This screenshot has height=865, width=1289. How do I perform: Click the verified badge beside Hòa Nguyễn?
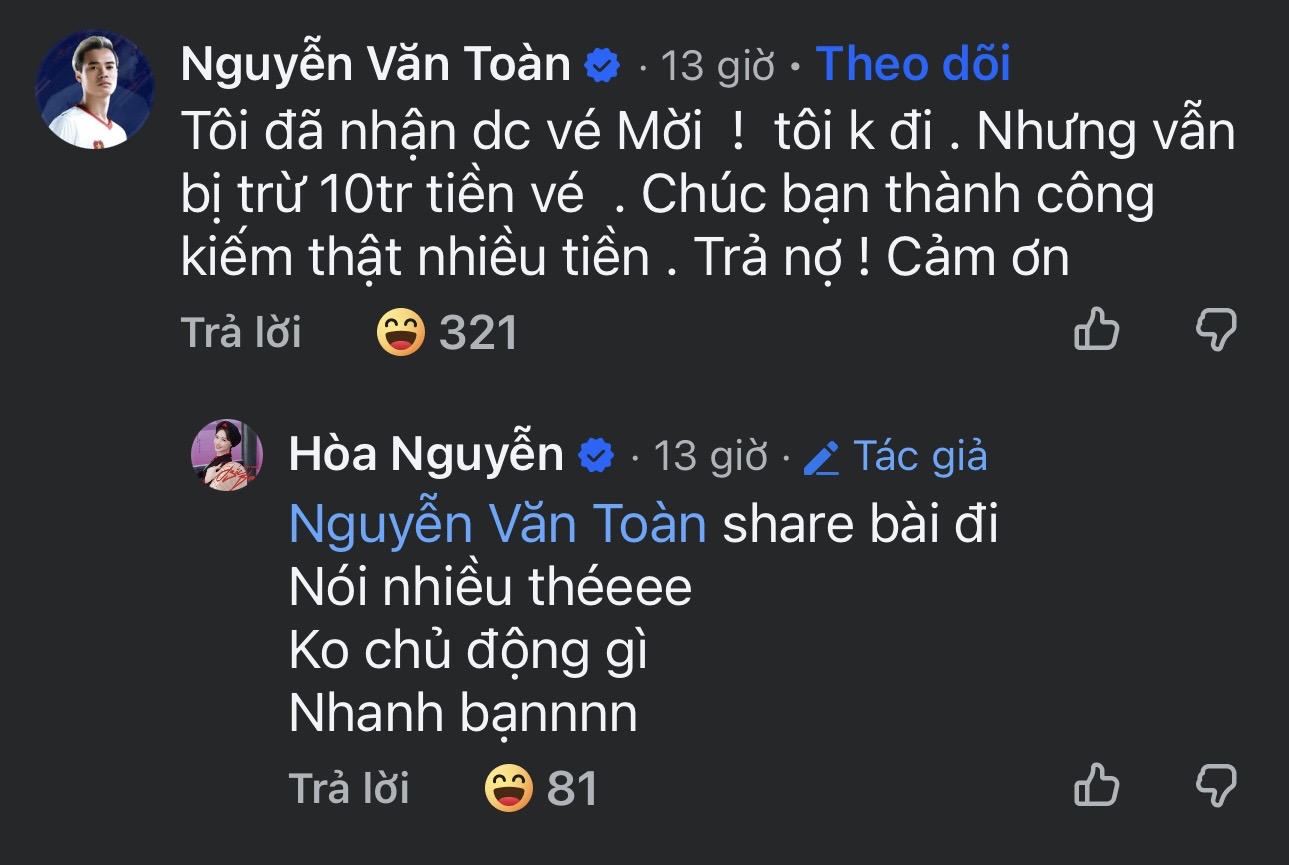[x=593, y=454]
